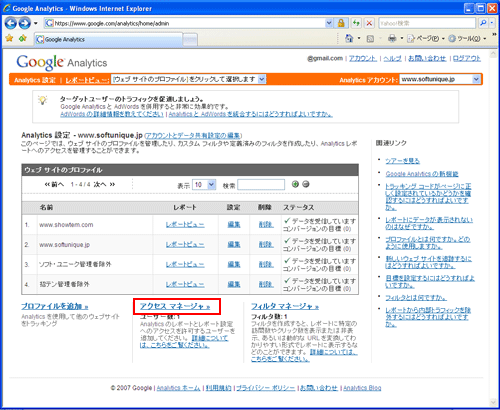
Task: Click the security lock icon
Action: click(341, 23)
